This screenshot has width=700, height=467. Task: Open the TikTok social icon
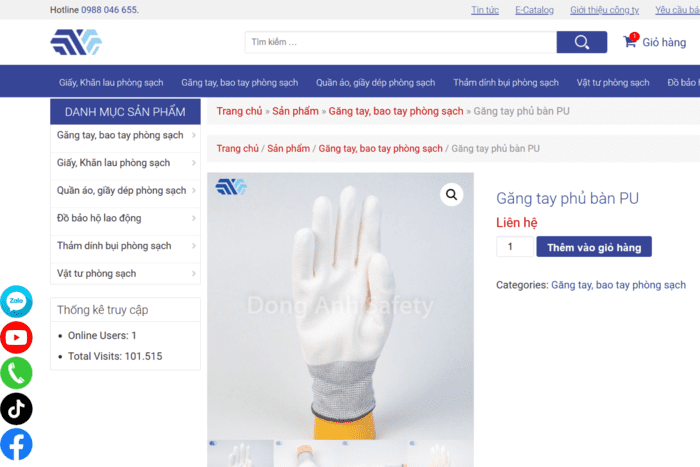(17, 409)
